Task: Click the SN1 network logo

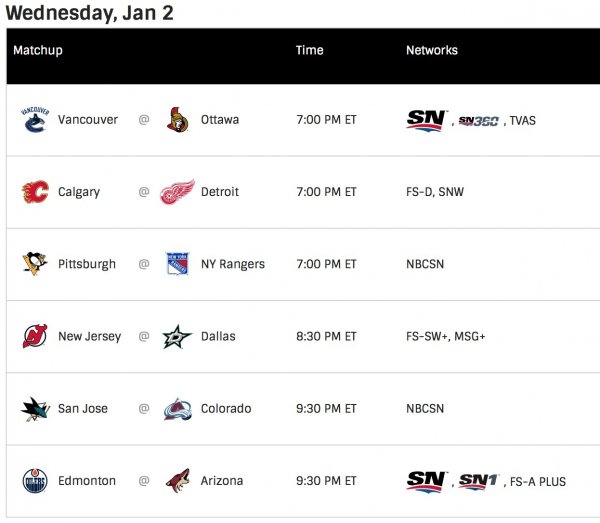Action: [479, 482]
